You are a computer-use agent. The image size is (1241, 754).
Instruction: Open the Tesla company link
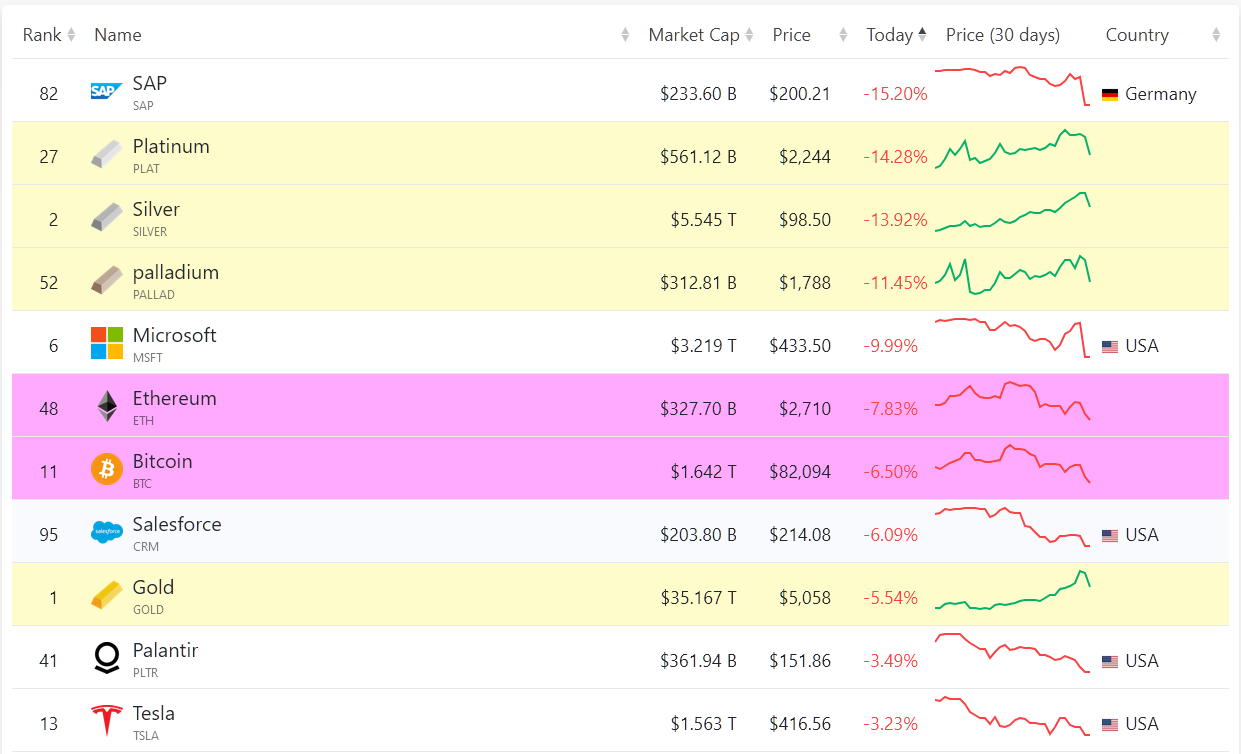point(154,713)
